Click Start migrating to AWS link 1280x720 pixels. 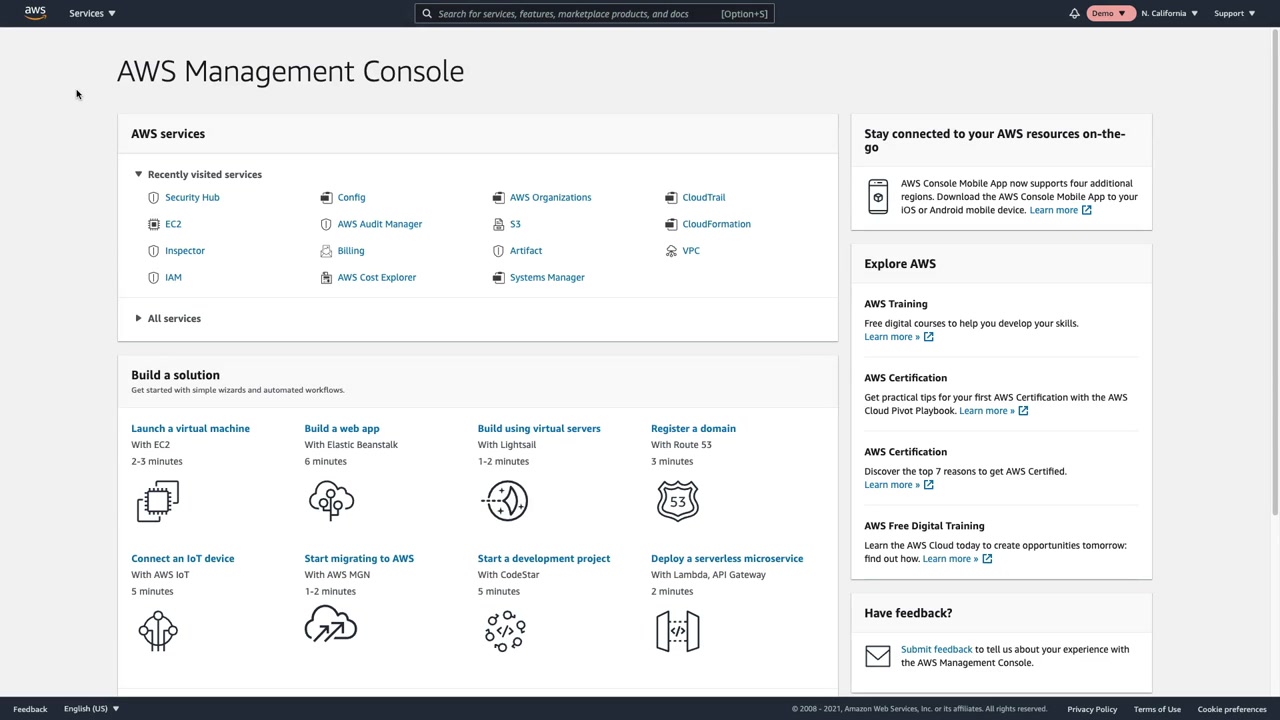(359, 559)
